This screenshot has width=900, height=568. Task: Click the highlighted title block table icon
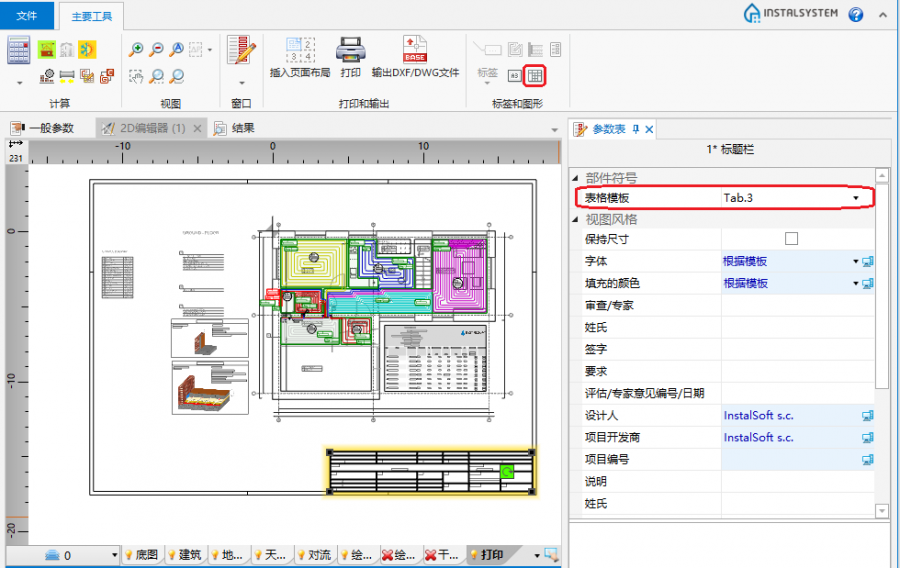pyautogui.click(x=535, y=75)
